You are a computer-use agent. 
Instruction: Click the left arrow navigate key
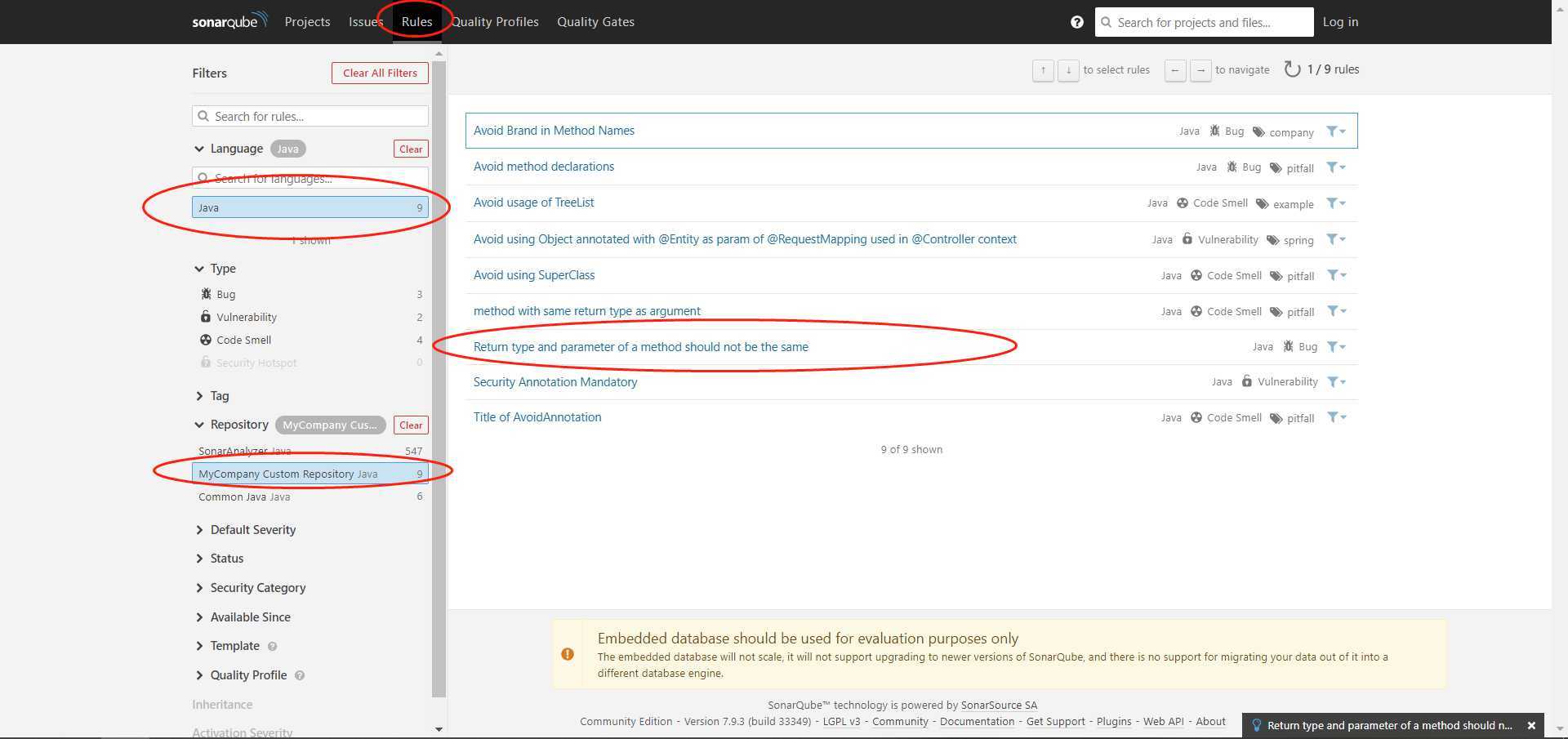(1175, 70)
